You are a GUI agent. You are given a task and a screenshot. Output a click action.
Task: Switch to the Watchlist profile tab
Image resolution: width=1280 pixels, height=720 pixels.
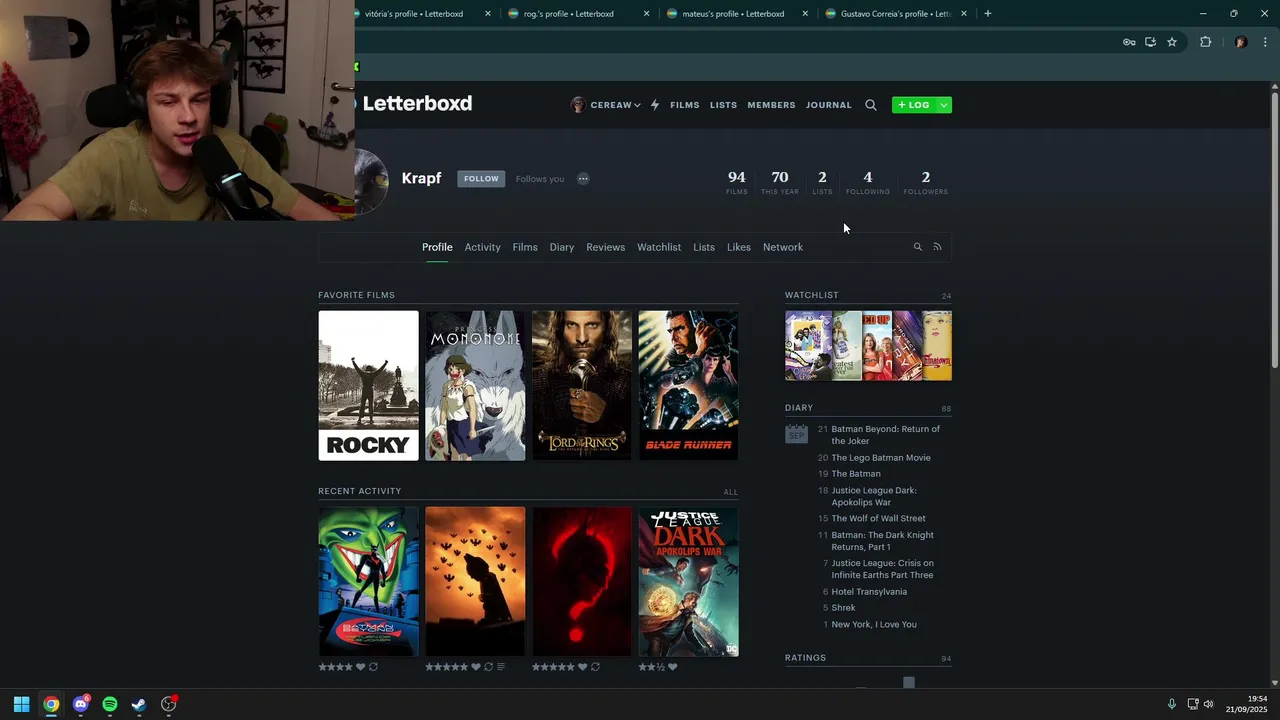point(659,247)
